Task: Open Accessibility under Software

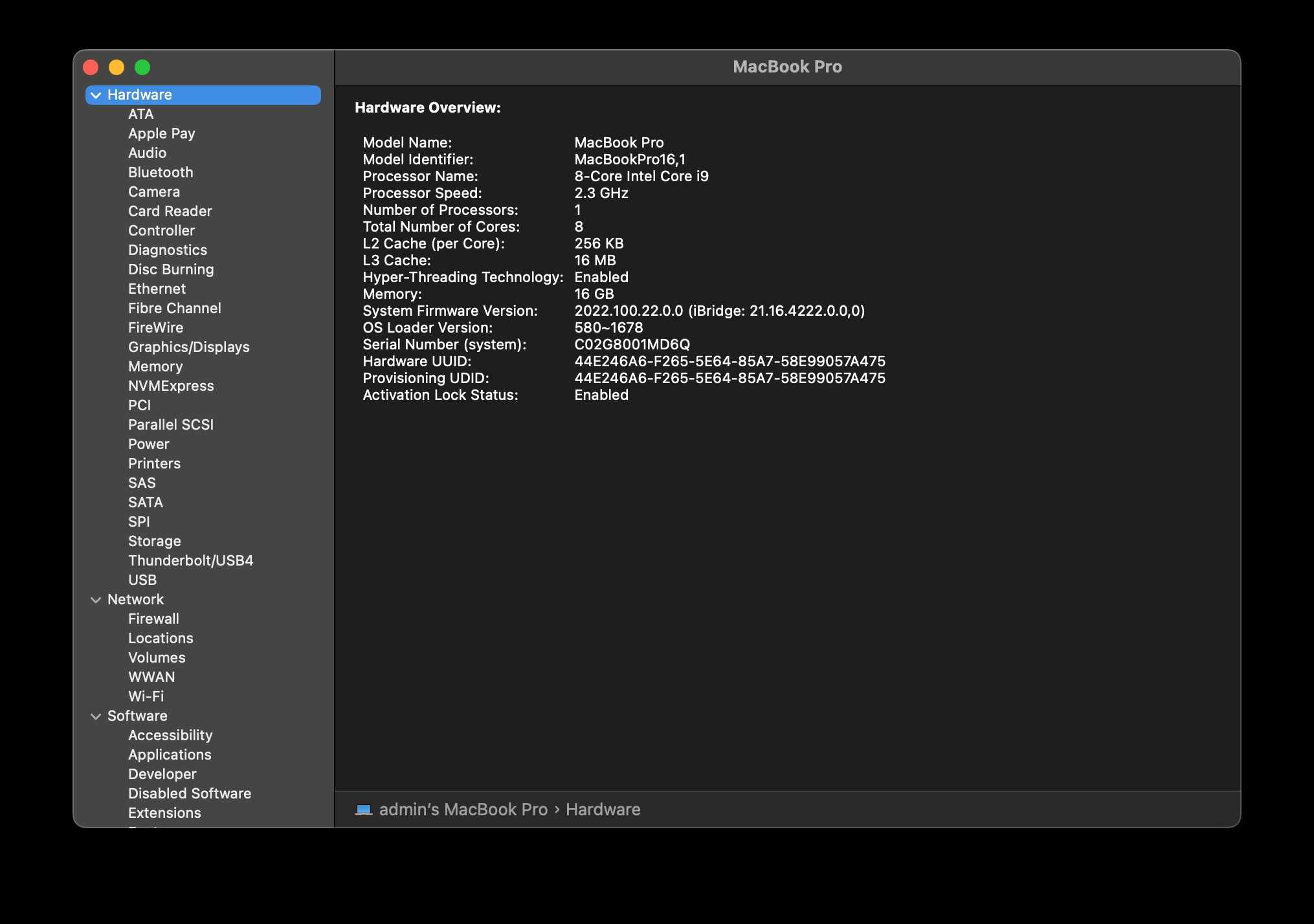Action: pos(170,736)
